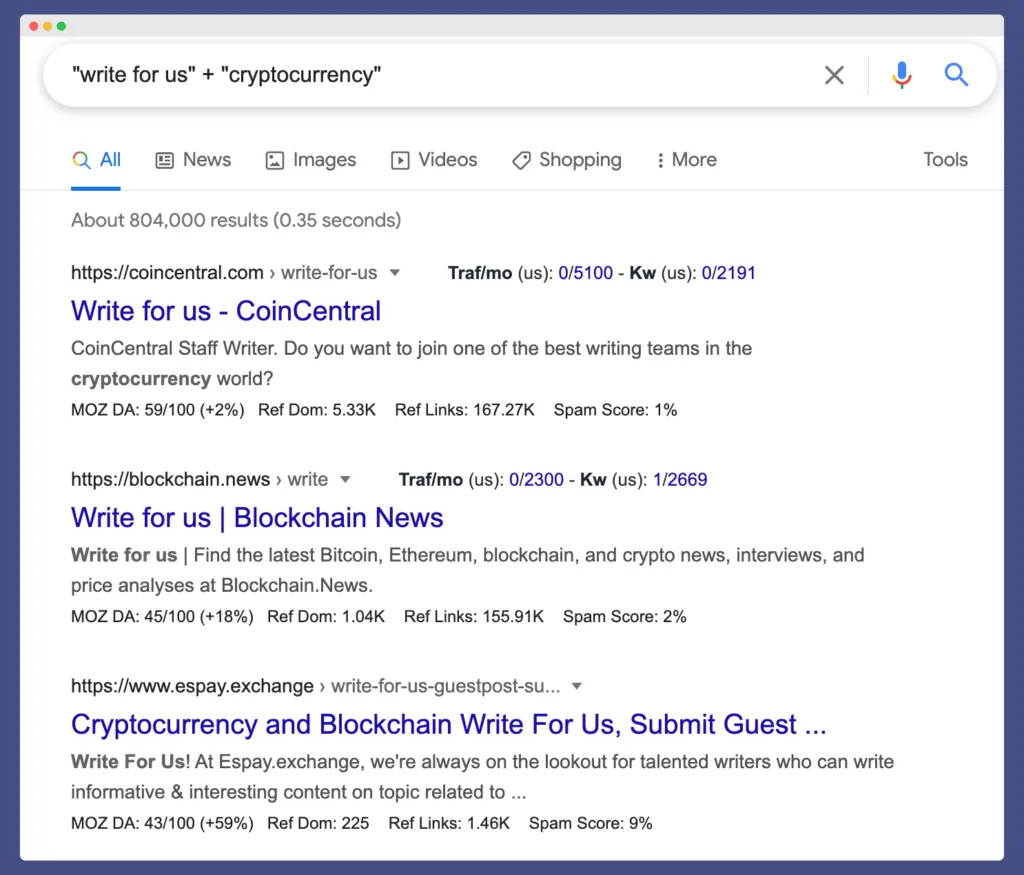The height and width of the screenshot is (875, 1024).
Task: Open Videos via the play icon
Action: point(399,160)
